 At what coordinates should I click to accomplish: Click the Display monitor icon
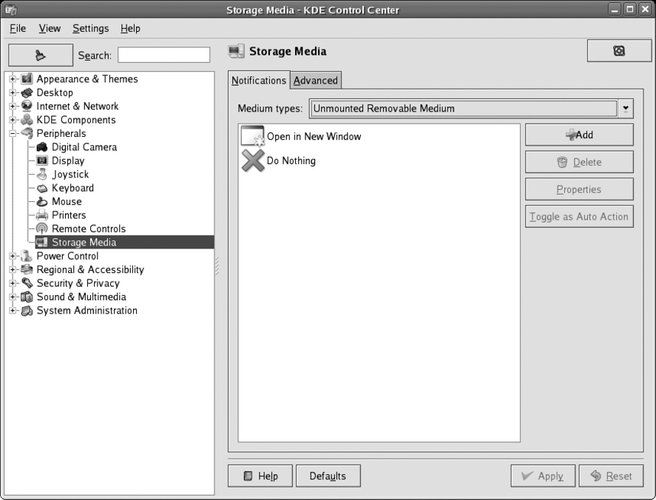pos(43,160)
